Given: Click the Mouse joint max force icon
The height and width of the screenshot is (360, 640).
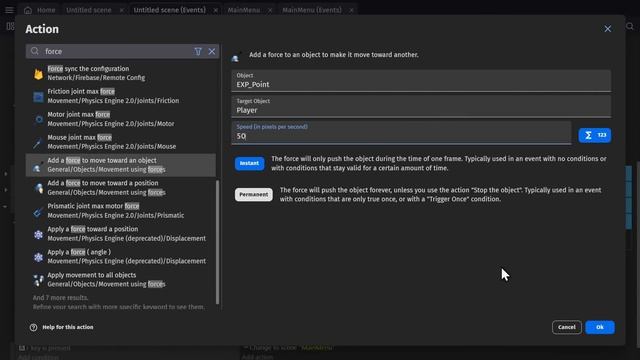Looking at the screenshot, I should (x=38, y=142).
